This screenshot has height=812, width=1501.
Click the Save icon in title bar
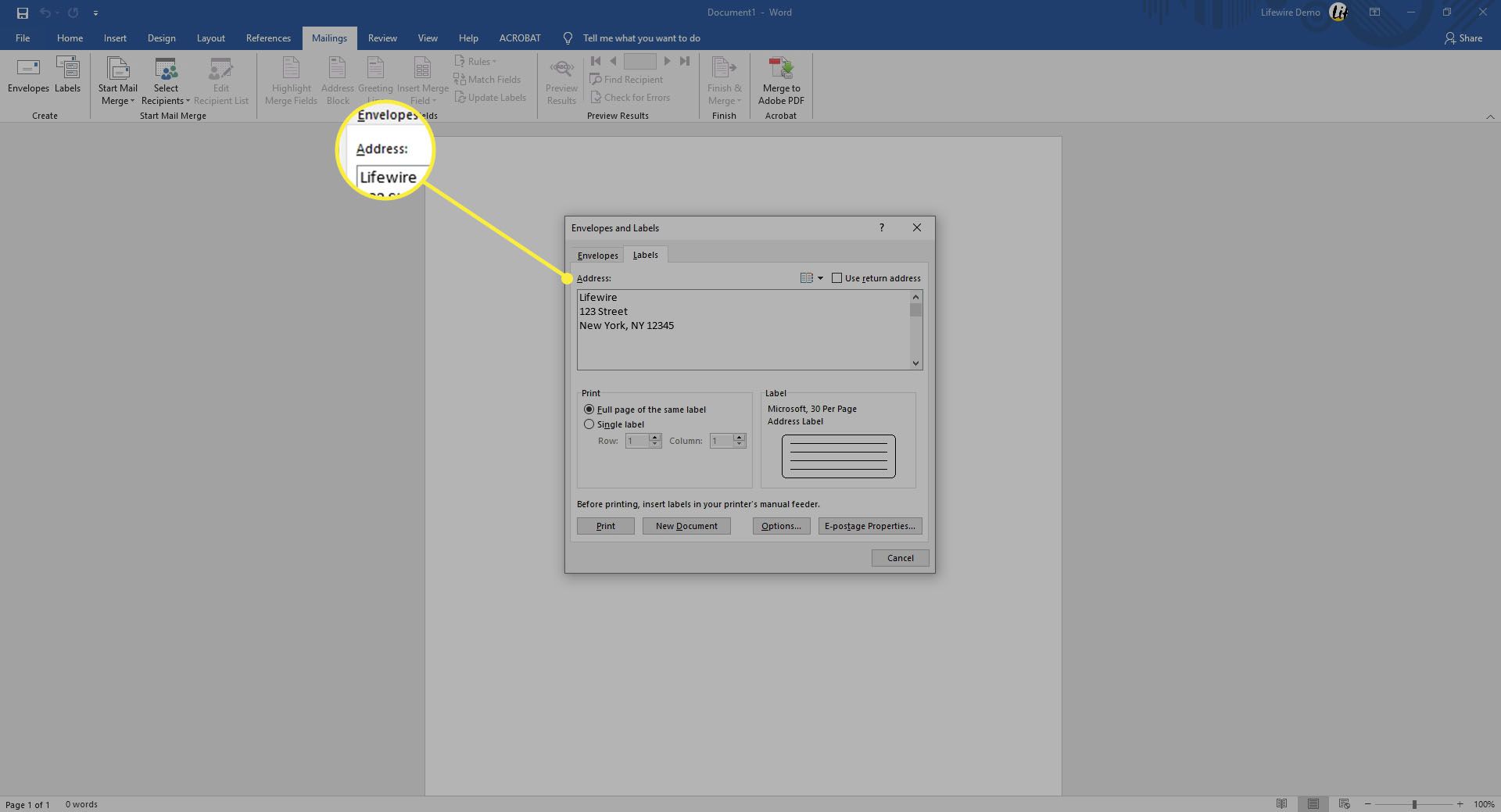point(23,13)
